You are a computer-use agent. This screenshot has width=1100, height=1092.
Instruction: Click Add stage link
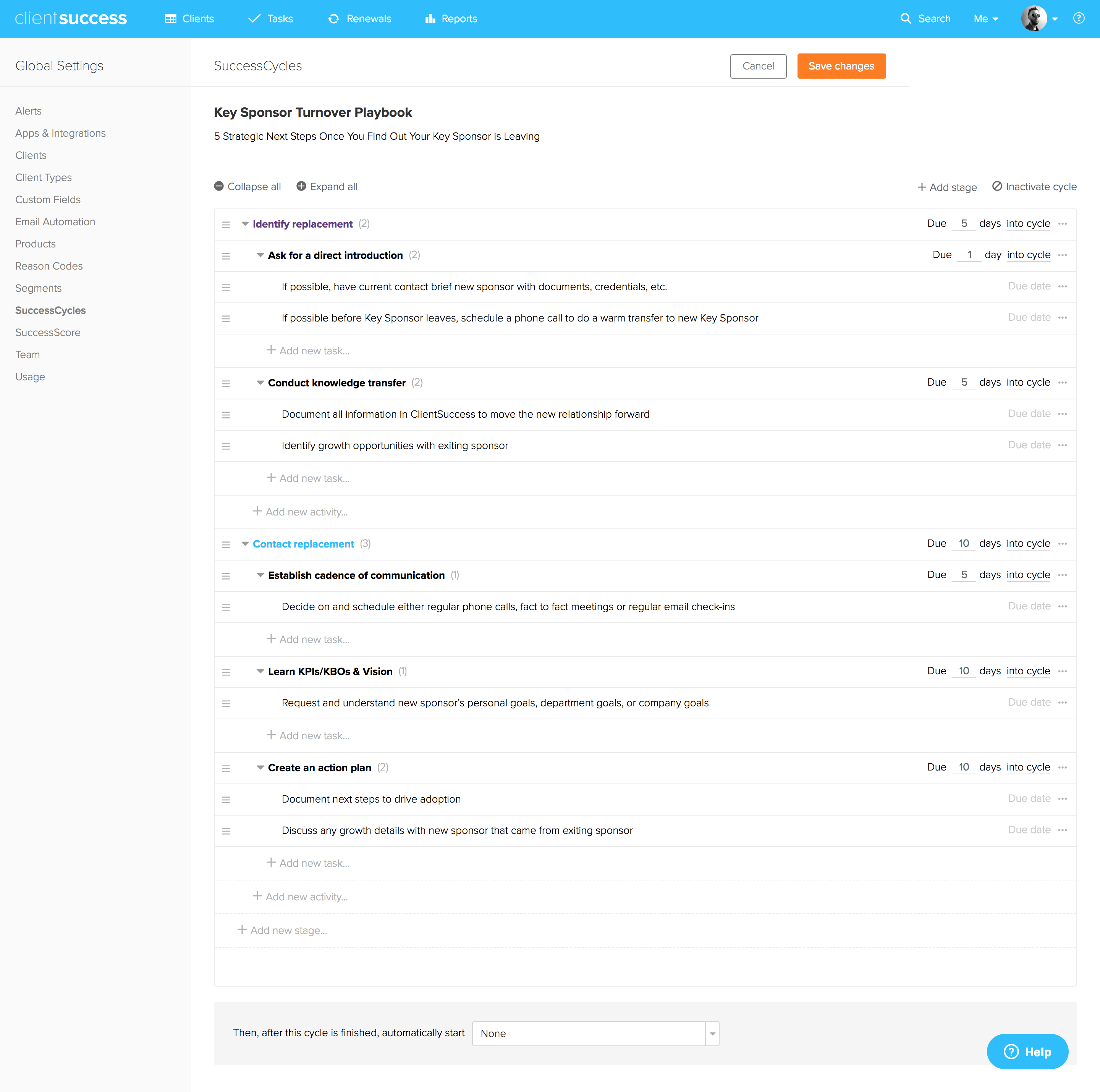click(x=947, y=187)
